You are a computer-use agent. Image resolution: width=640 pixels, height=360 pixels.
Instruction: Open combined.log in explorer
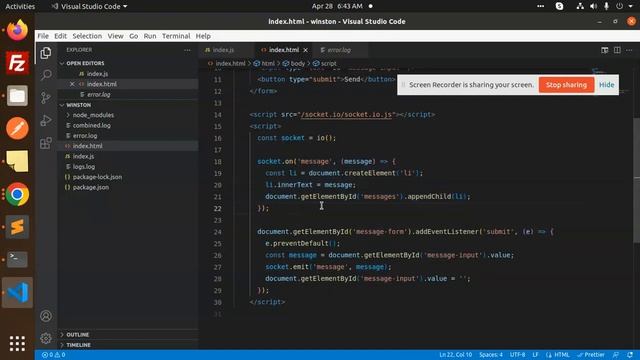pos(91,125)
